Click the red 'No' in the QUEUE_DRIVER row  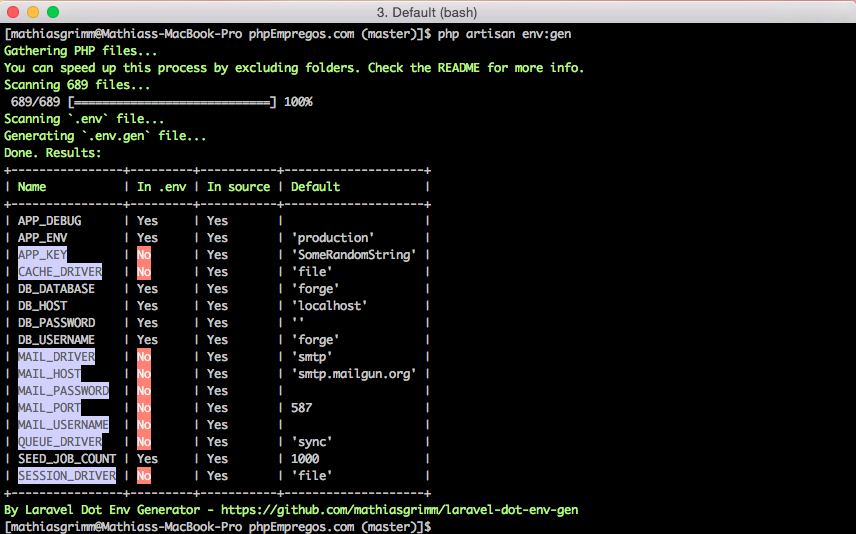pyautogui.click(x=144, y=441)
